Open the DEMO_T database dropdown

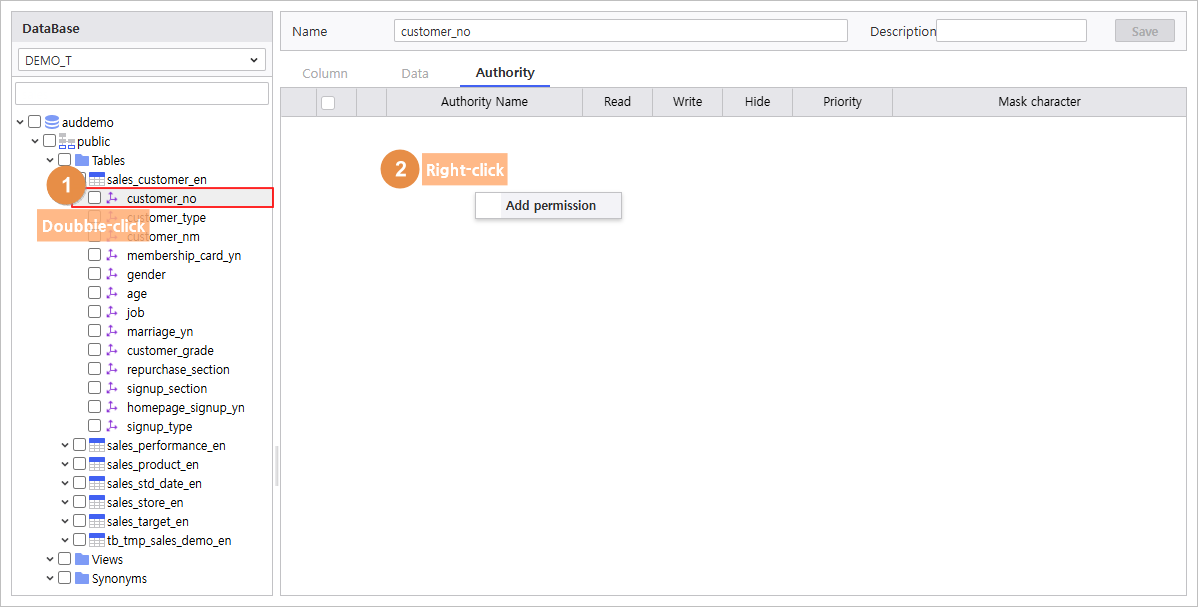pyautogui.click(x=142, y=60)
